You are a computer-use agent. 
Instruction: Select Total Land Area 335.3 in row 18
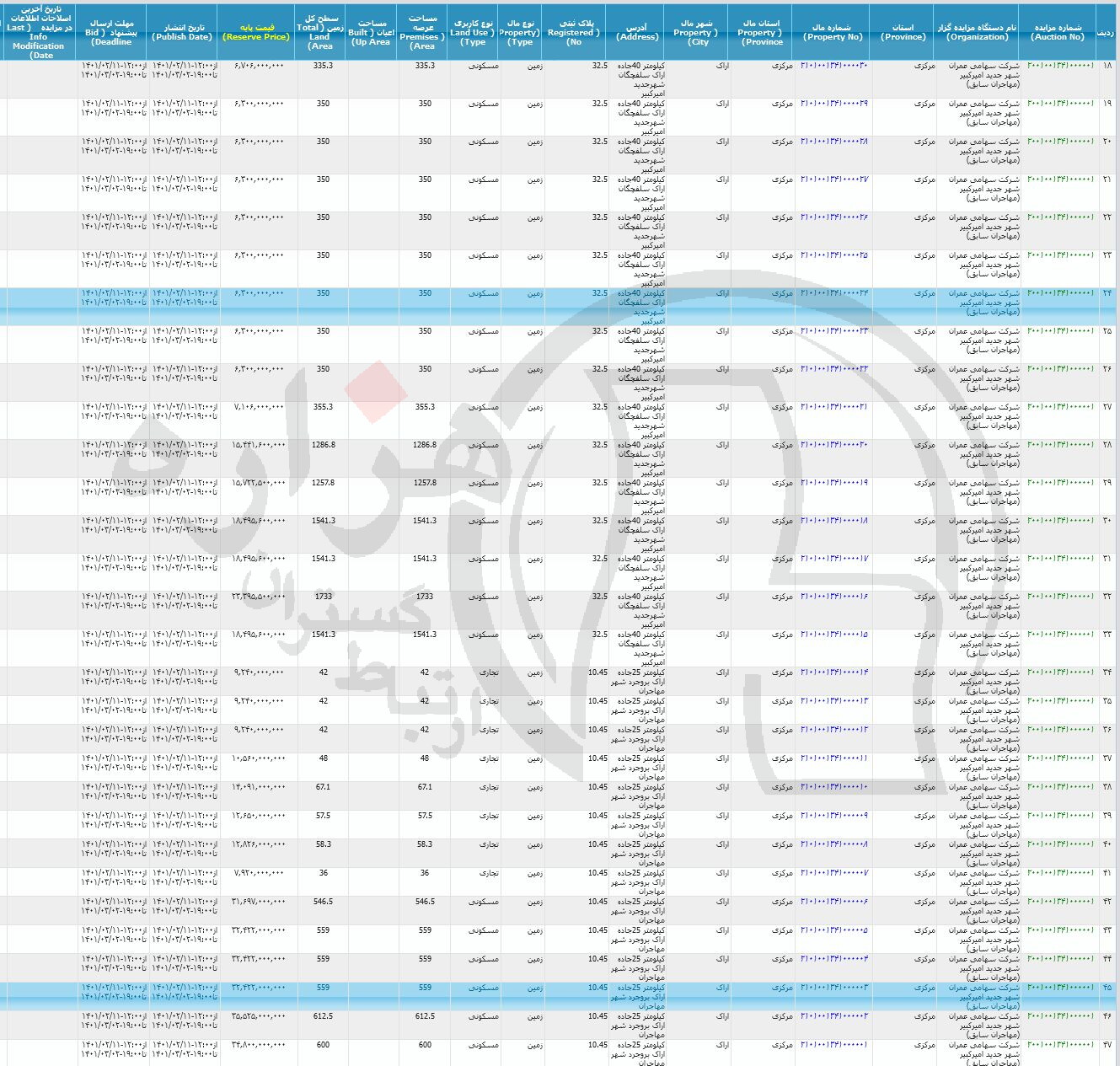coord(323,66)
